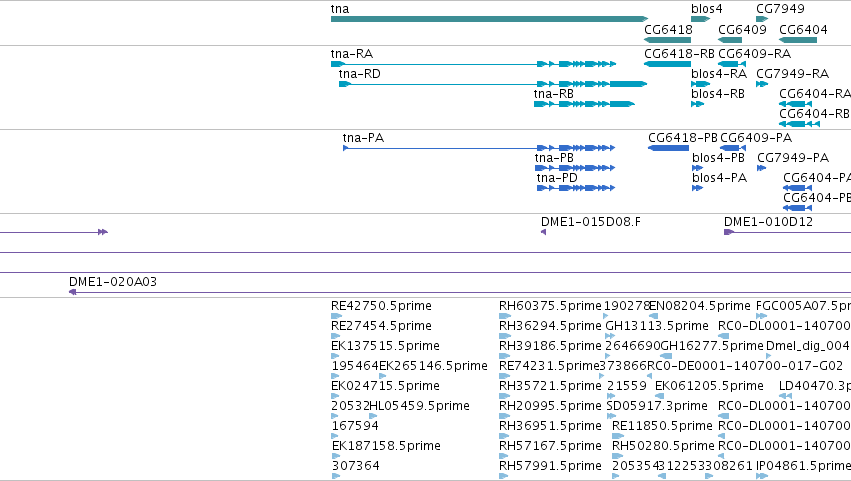This screenshot has height=481, width=851.
Task: Select the blos4-RA transcript glyph
Action: [701, 84]
